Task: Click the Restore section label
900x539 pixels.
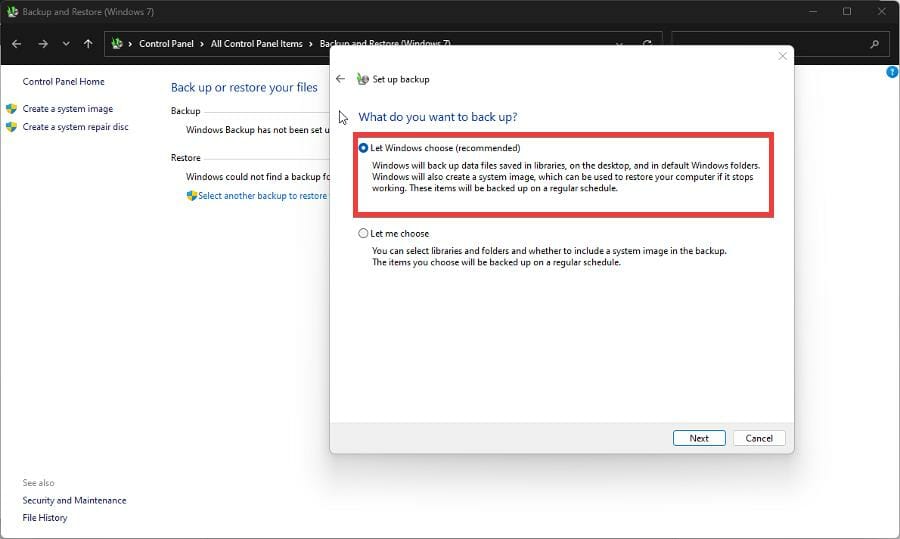Action: (185, 158)
